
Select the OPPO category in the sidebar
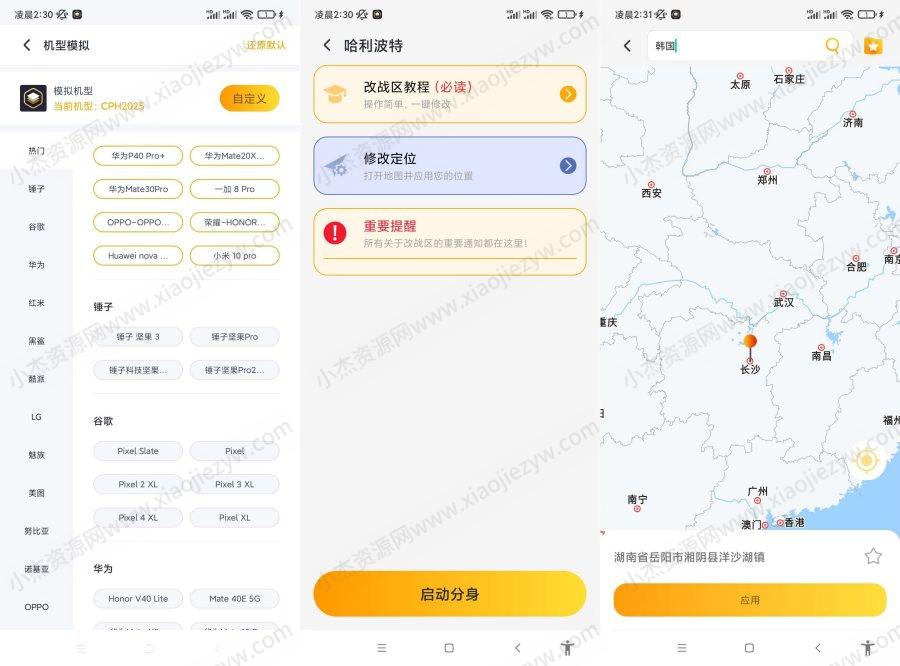pyautogui.click(x=37, y=607)
